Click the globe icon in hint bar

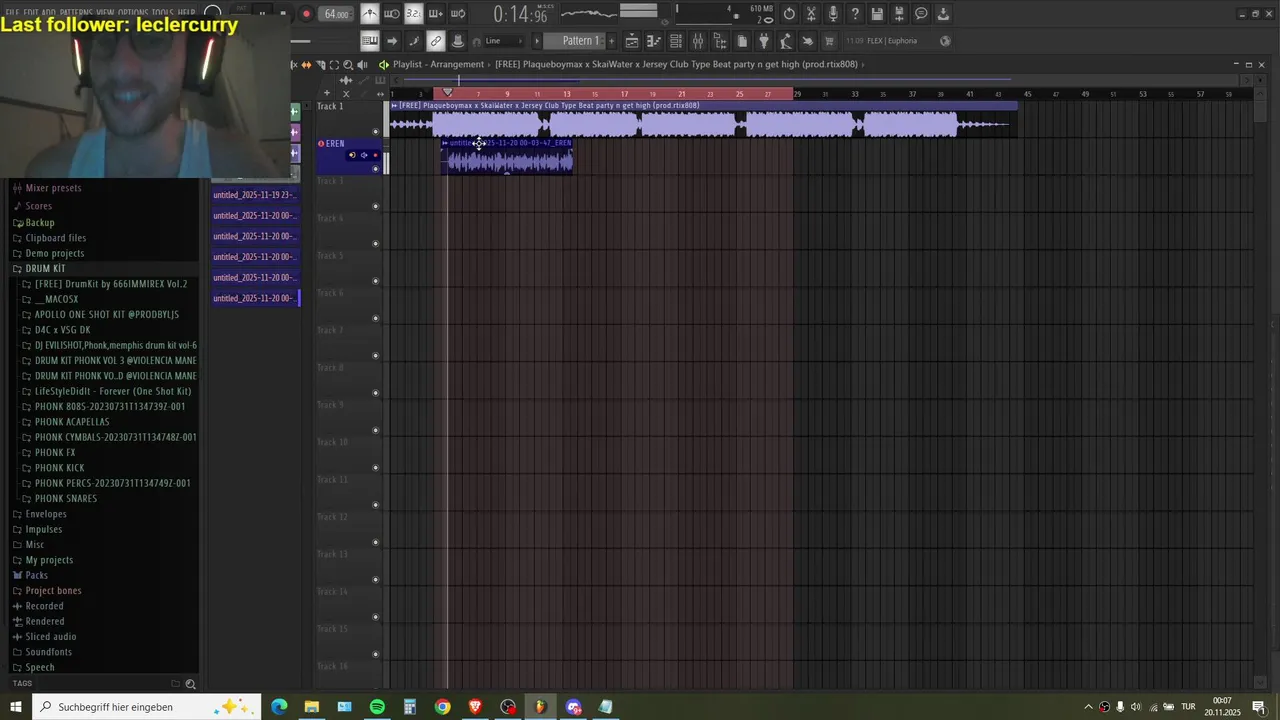pos(945,41)
